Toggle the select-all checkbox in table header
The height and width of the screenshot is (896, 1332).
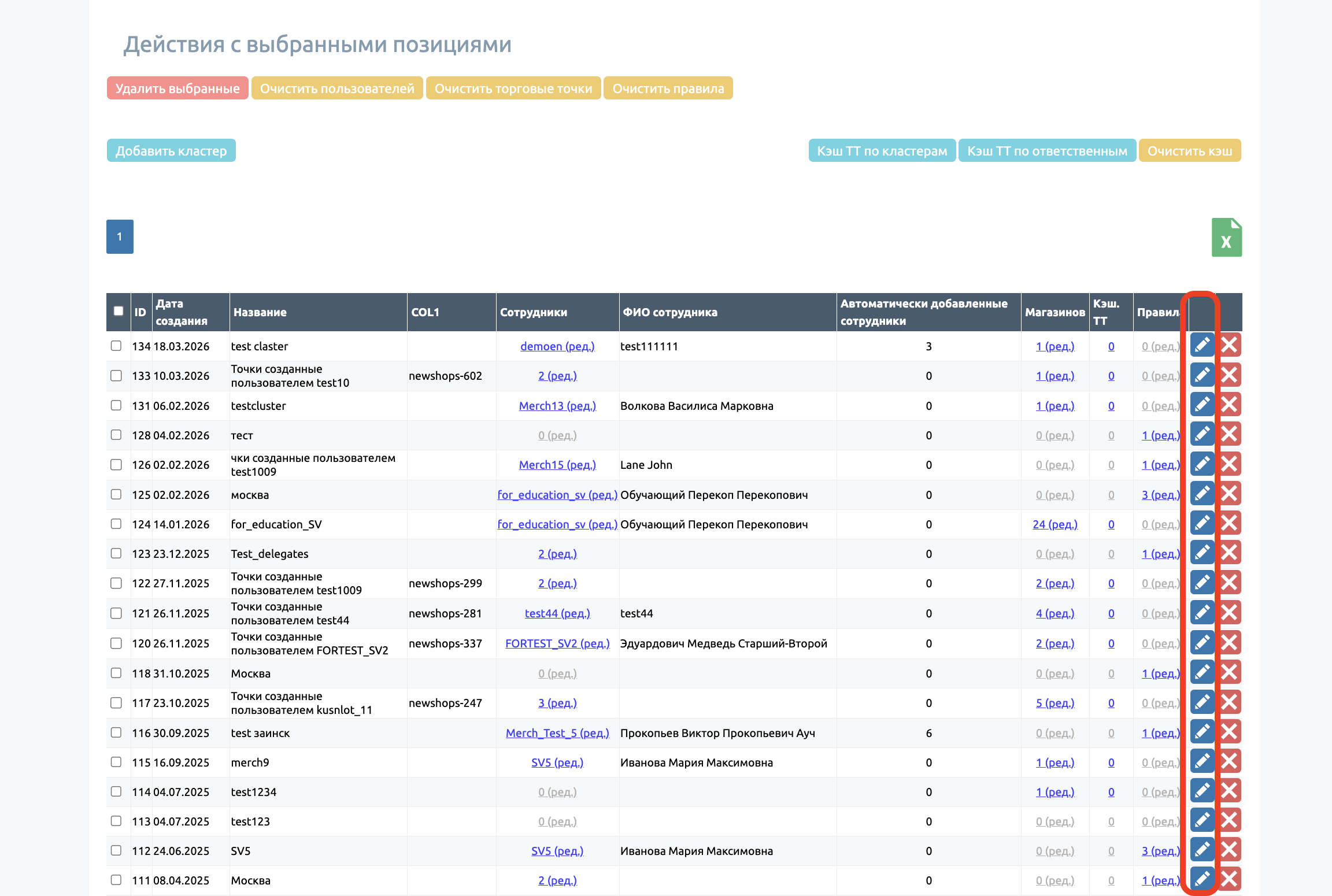(119, 311)
